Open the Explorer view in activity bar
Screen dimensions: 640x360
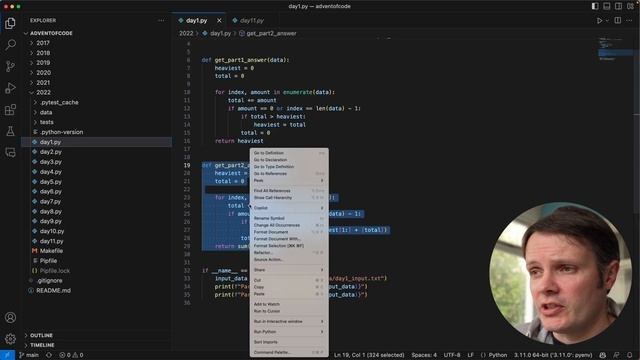pyautogui.click(x=10, y=23)
